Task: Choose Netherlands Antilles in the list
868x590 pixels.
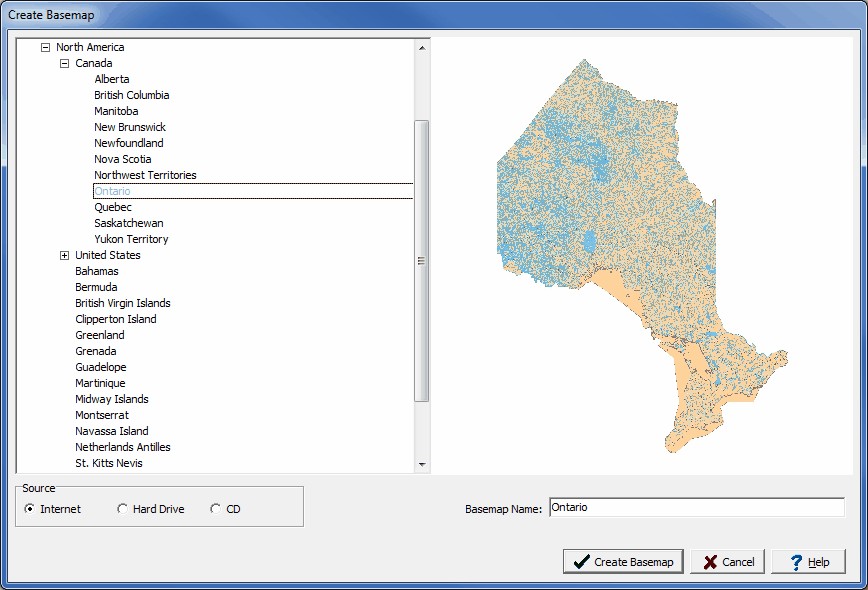Action: point(123,447)
